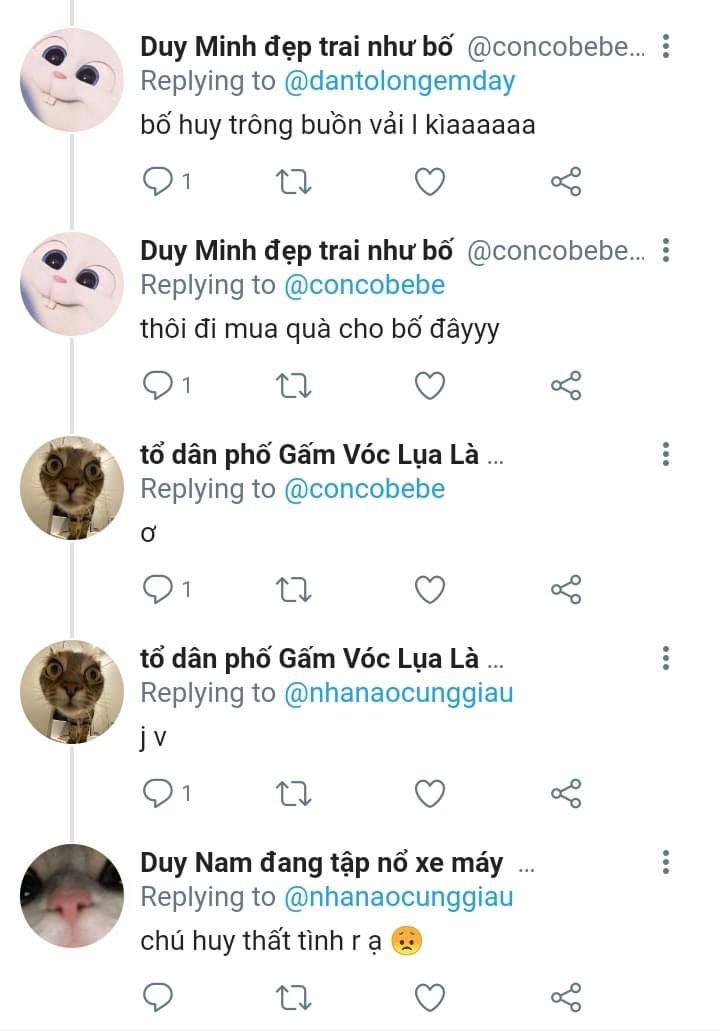Open @nhanaocunggiau link in Duy Nam's tweet
This screenshot has width=720, height=1031.
[398, 897]
